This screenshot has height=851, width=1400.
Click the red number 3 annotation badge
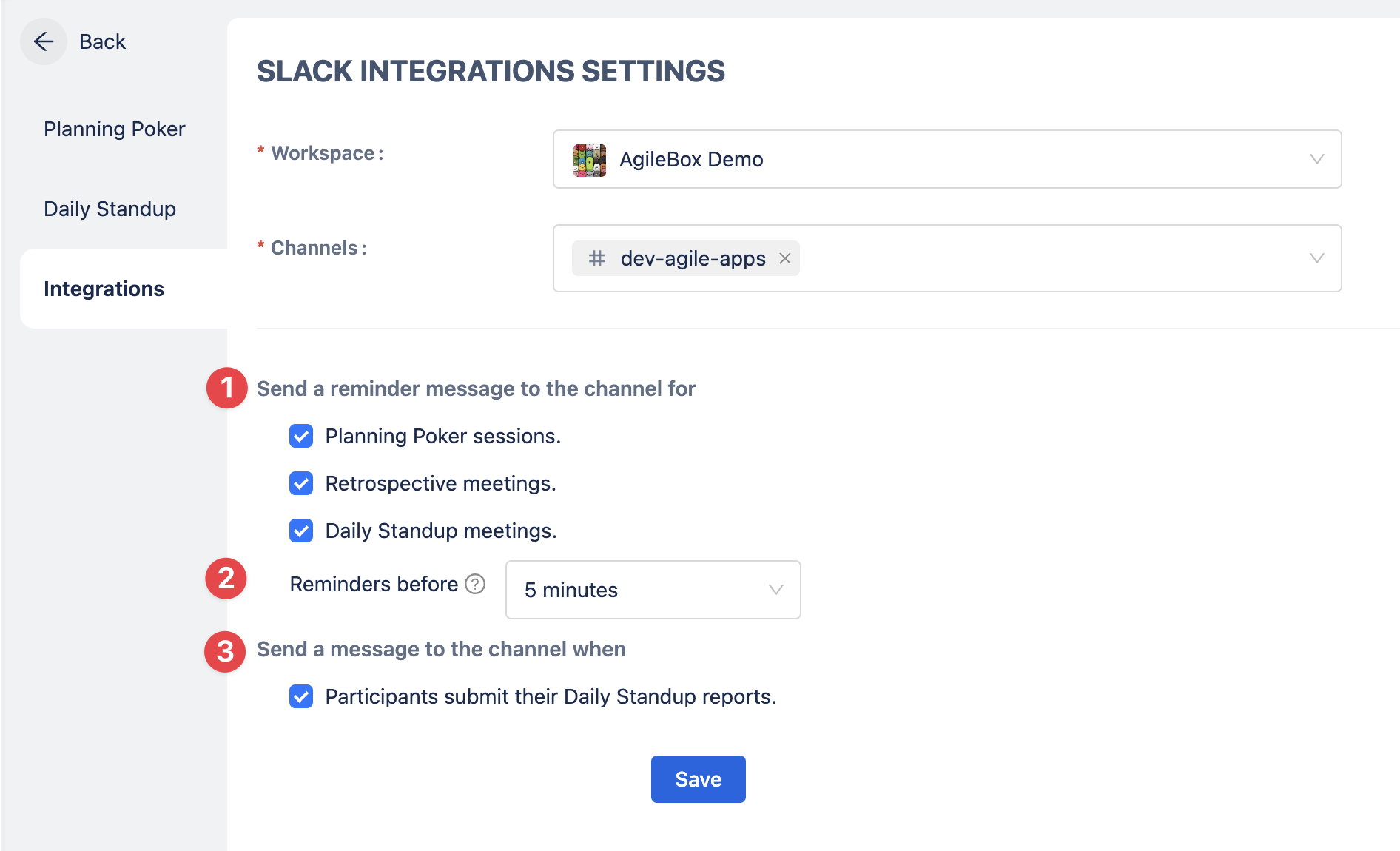pos(225,651)
